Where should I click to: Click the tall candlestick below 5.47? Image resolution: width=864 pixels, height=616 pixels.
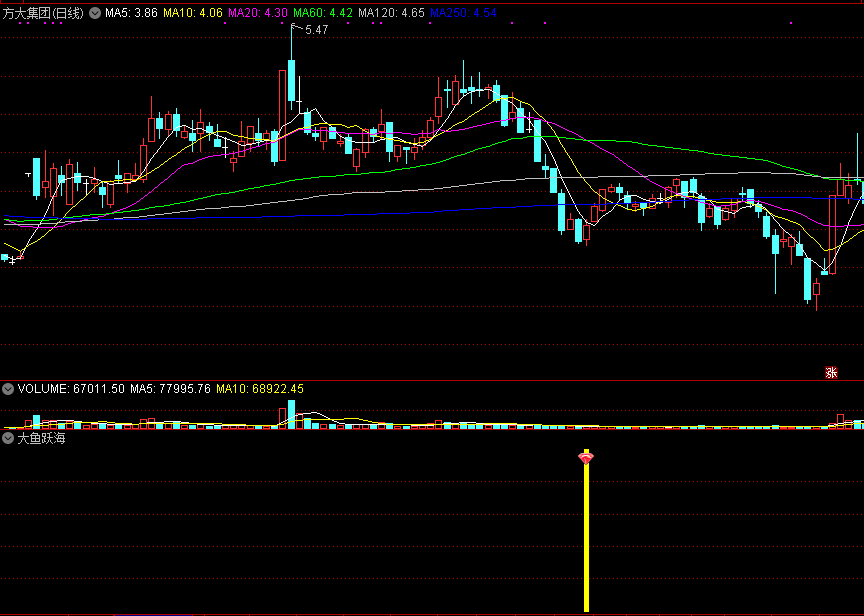[x=291, y=80]
